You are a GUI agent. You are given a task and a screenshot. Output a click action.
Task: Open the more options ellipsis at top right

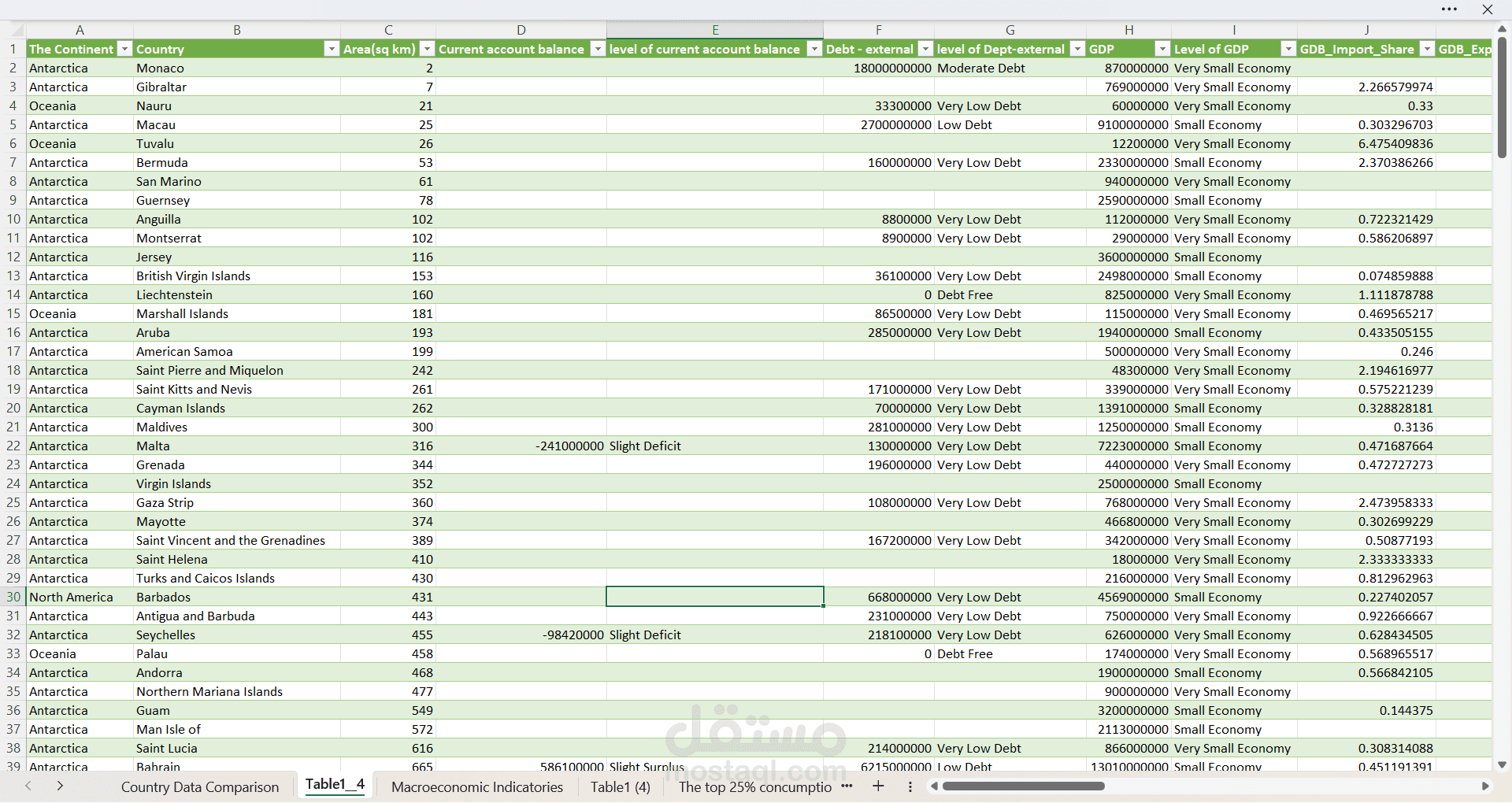click(1449, 9)
